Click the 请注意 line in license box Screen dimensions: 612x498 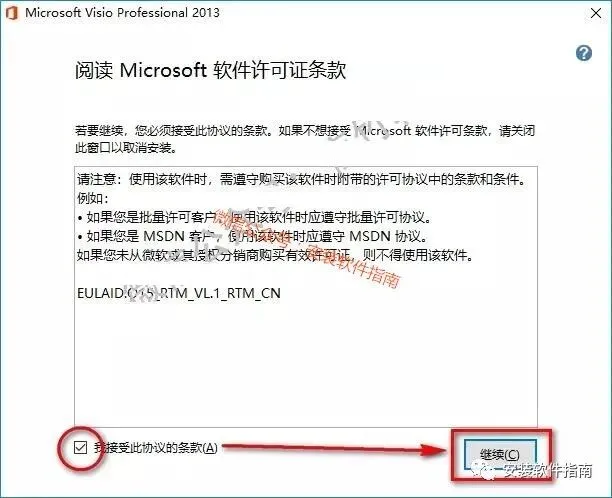[301, 180]
